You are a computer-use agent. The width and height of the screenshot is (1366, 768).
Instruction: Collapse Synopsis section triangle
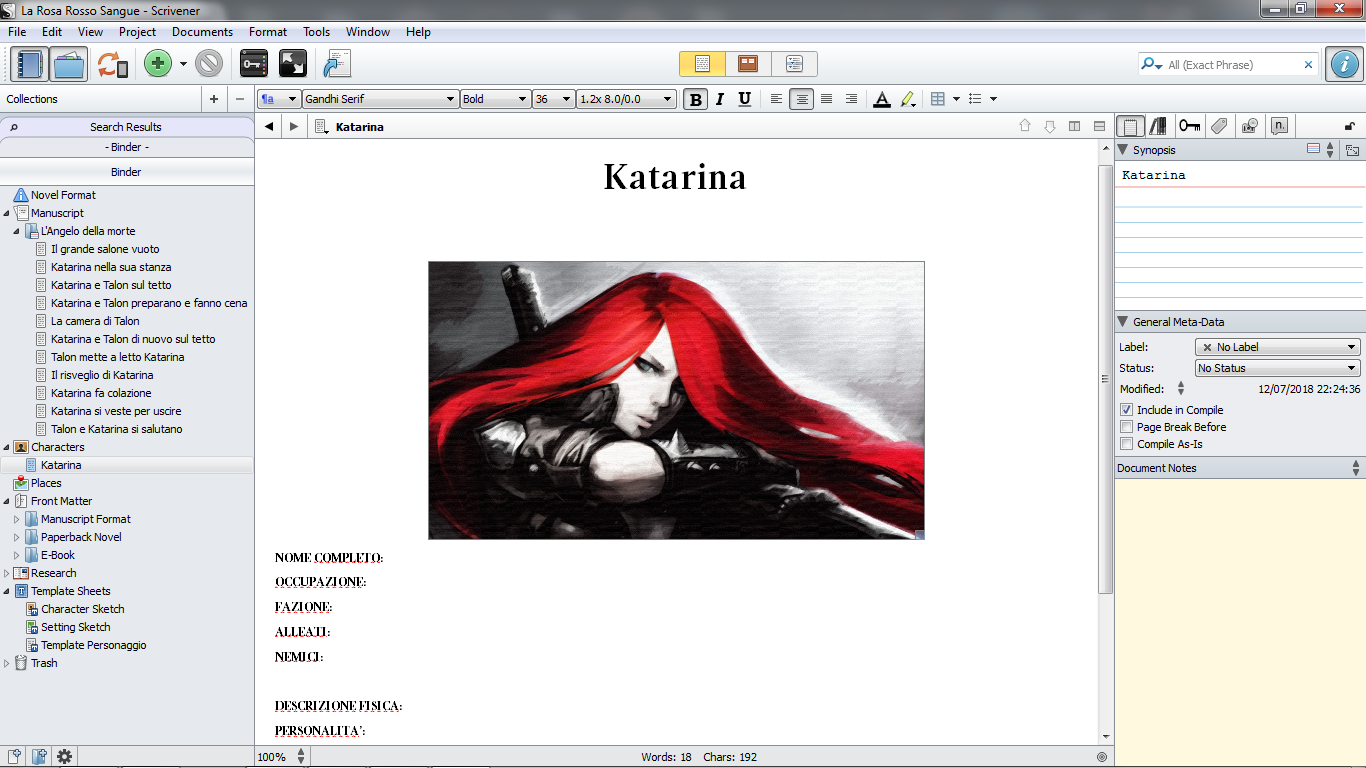point(1123,150)
